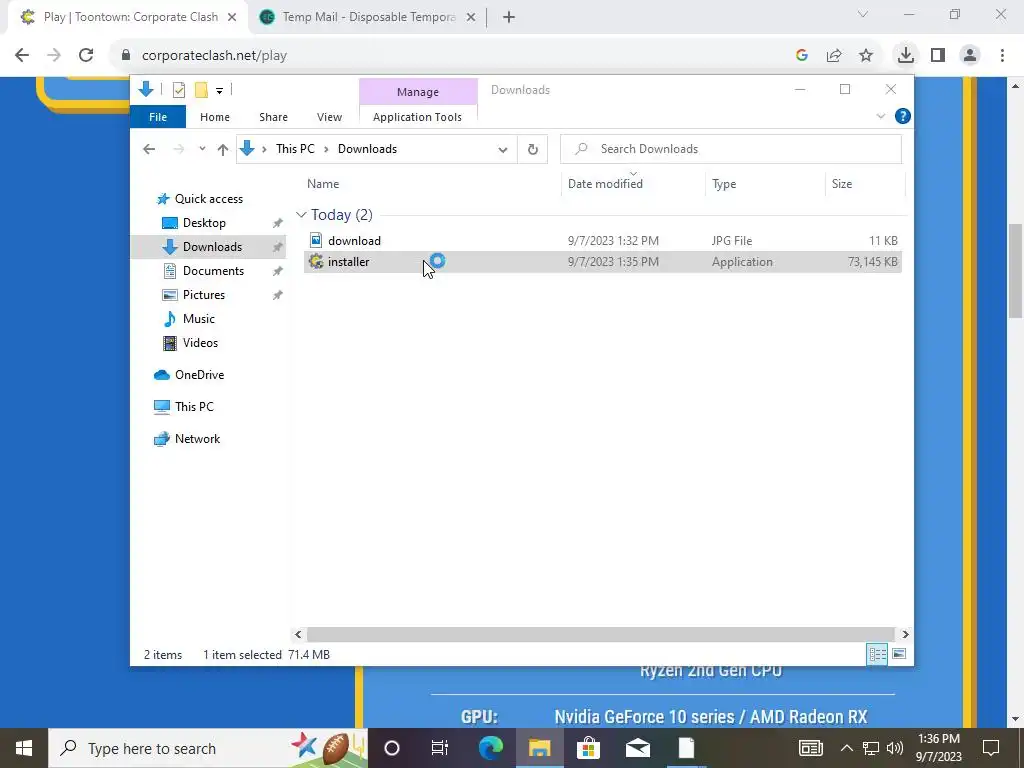
Task: Open OneDrive in the sidebar
Action: point(199,375)
